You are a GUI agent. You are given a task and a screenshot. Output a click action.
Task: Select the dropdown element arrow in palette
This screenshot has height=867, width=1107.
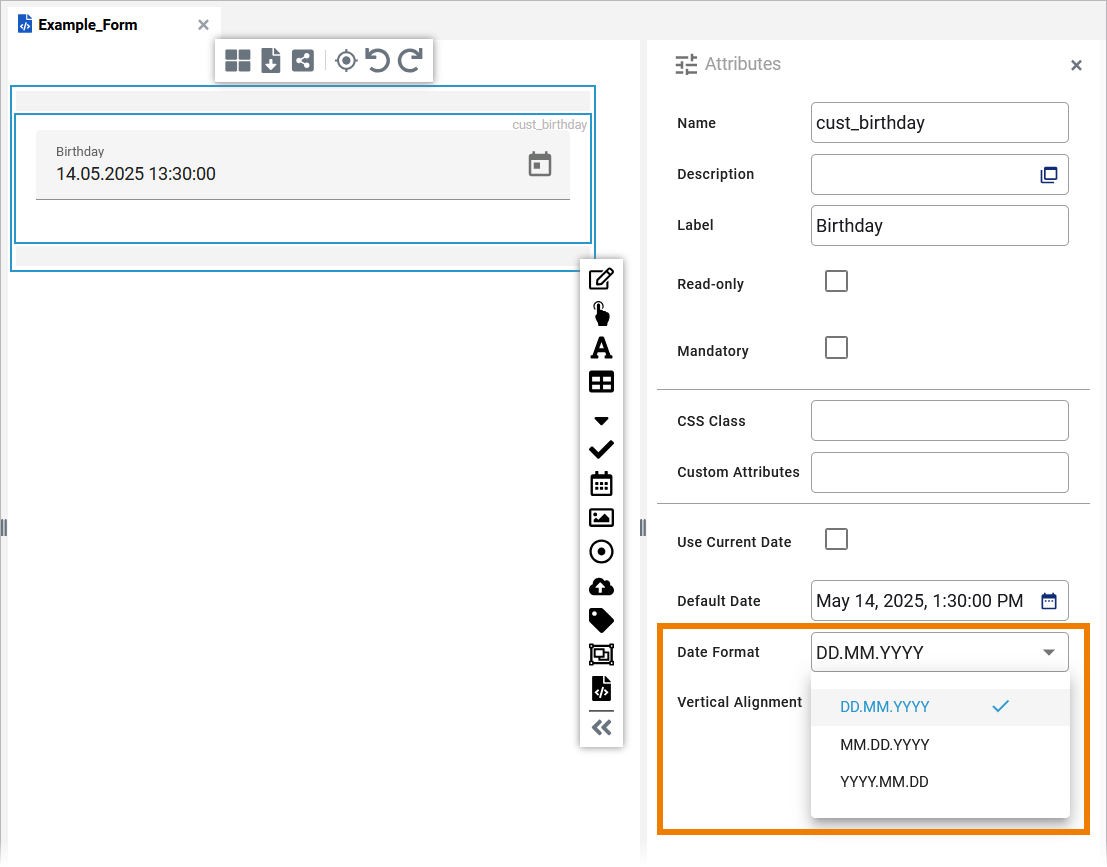pyautogui.click(x=601, y=421)
